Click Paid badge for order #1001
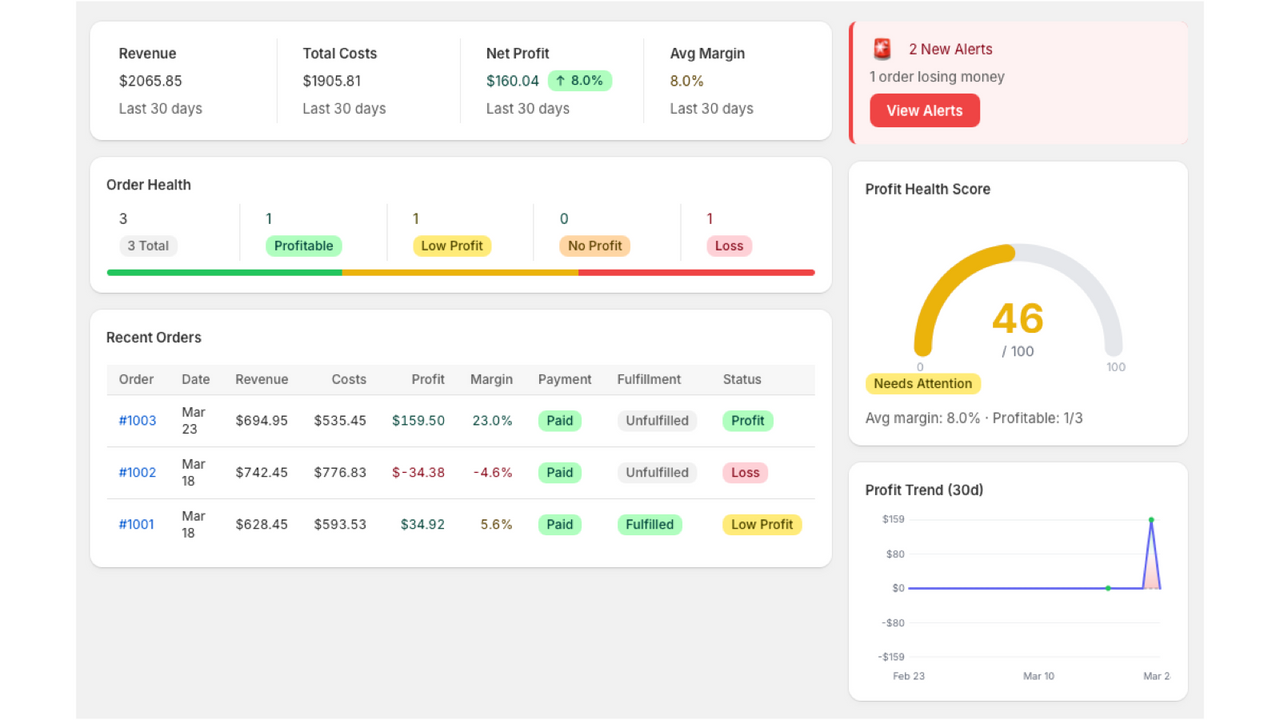1280x720 pixels. click(560, 525)
